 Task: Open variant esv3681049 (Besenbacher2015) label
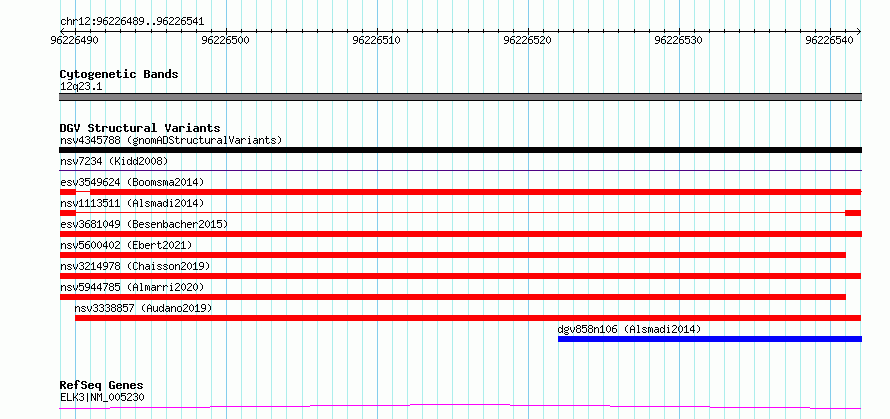(144, 224)
